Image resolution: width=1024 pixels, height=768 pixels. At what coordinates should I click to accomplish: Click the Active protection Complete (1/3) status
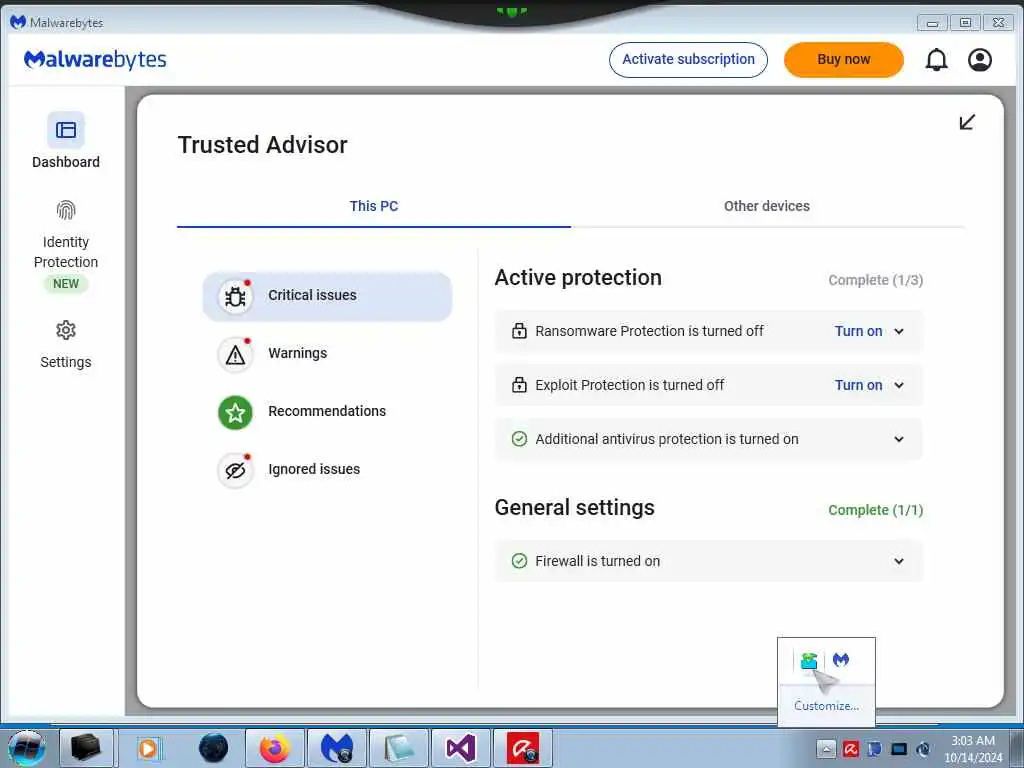(x=876, y=280)
